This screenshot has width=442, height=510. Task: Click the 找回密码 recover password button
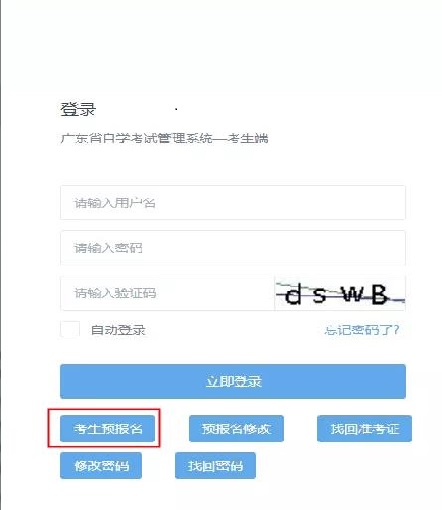[215, 465]
